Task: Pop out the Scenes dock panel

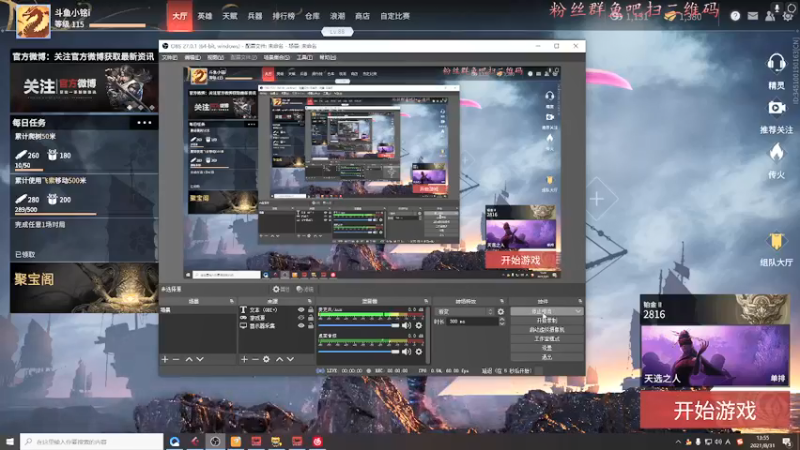Action: click(232, 301)
